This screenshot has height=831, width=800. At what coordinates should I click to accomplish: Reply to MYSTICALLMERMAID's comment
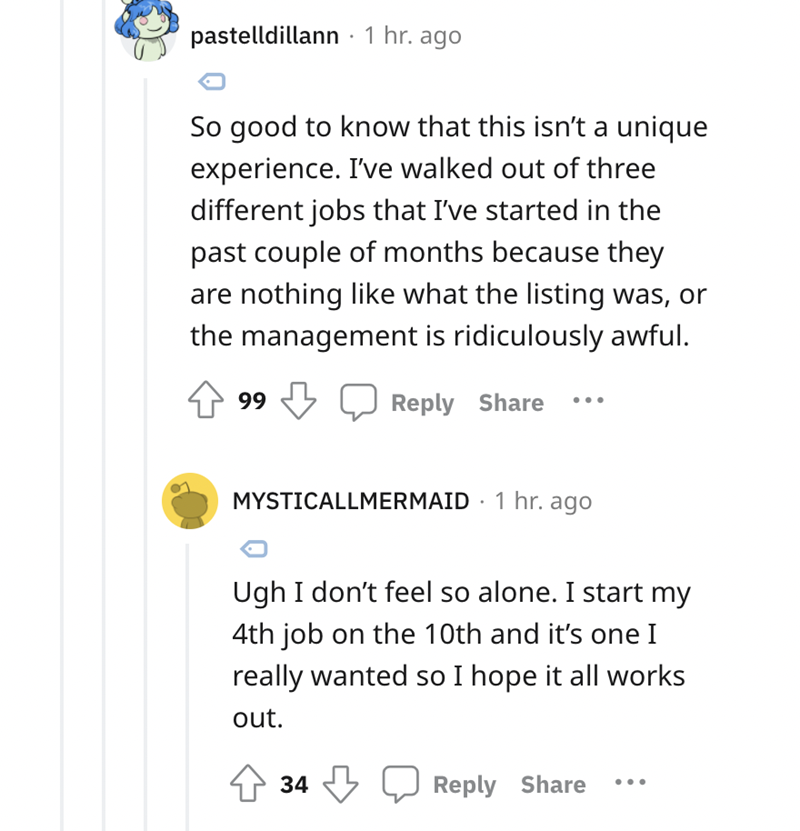(464, 785)
